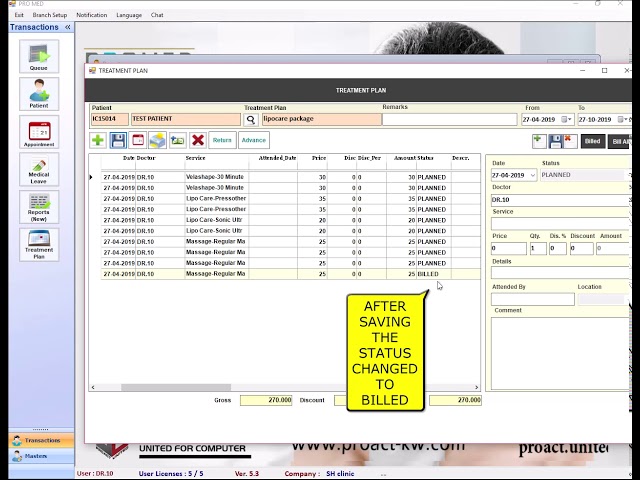The width and height of the screenshot is (640, 480).
Task: Open the Notification menu
Action: pos(91,15)
